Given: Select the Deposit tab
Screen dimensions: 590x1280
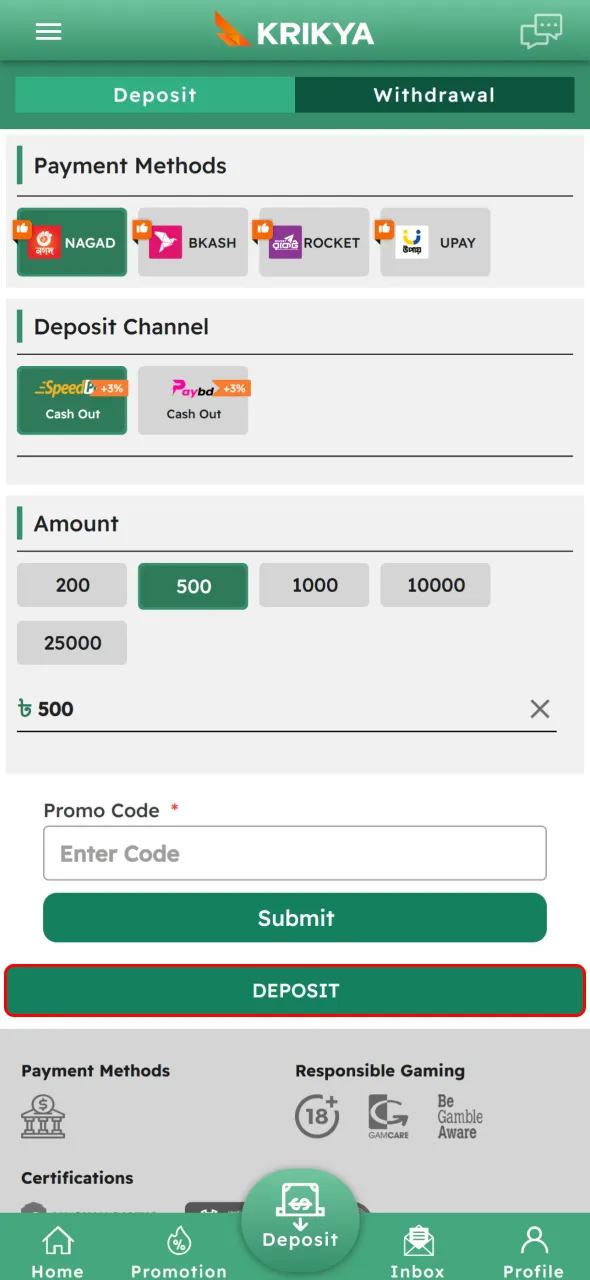Looking at the screenshot, I should [155, 95].
